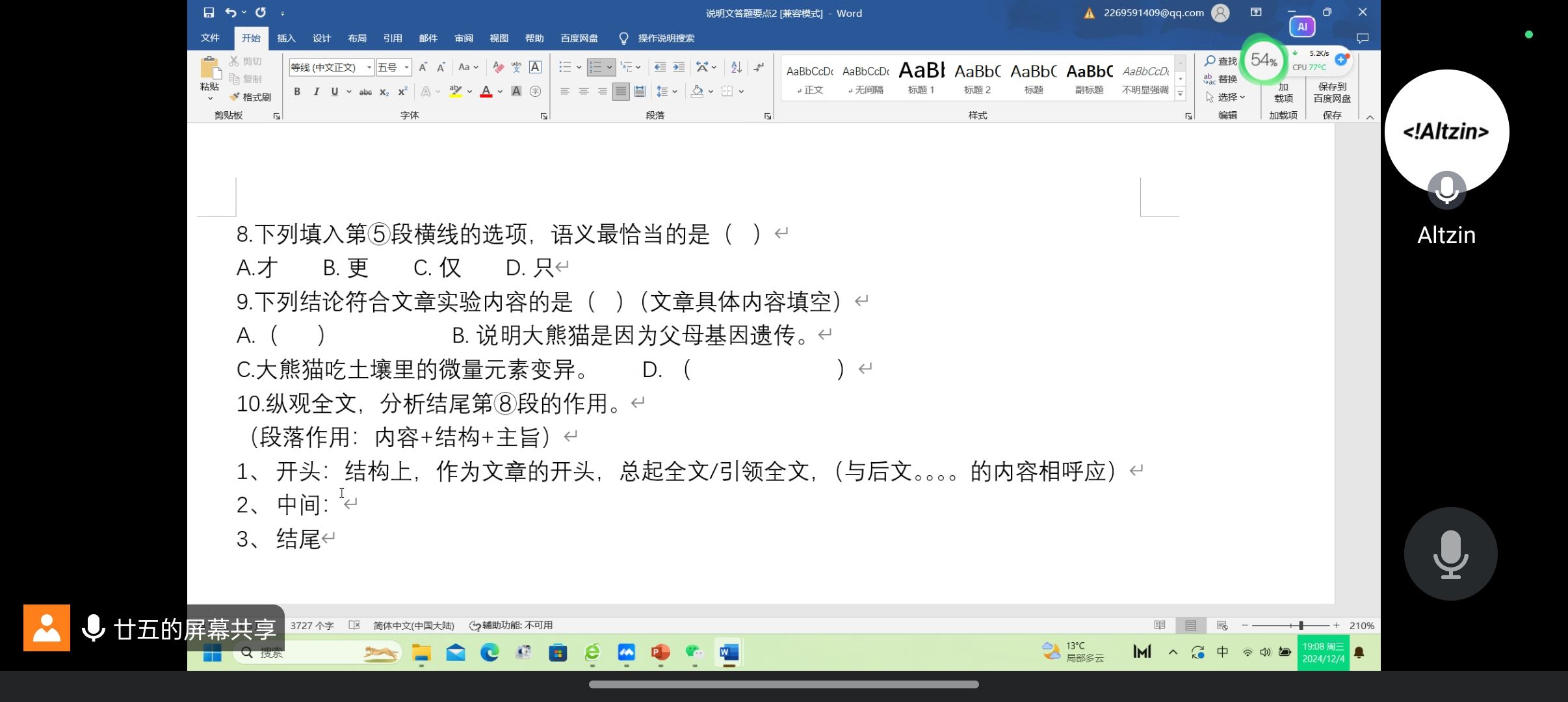Apply the 标题 1 heading style
Image resolution: width=1568 pixels, height=702 pixels.
[x=921, y=77]
